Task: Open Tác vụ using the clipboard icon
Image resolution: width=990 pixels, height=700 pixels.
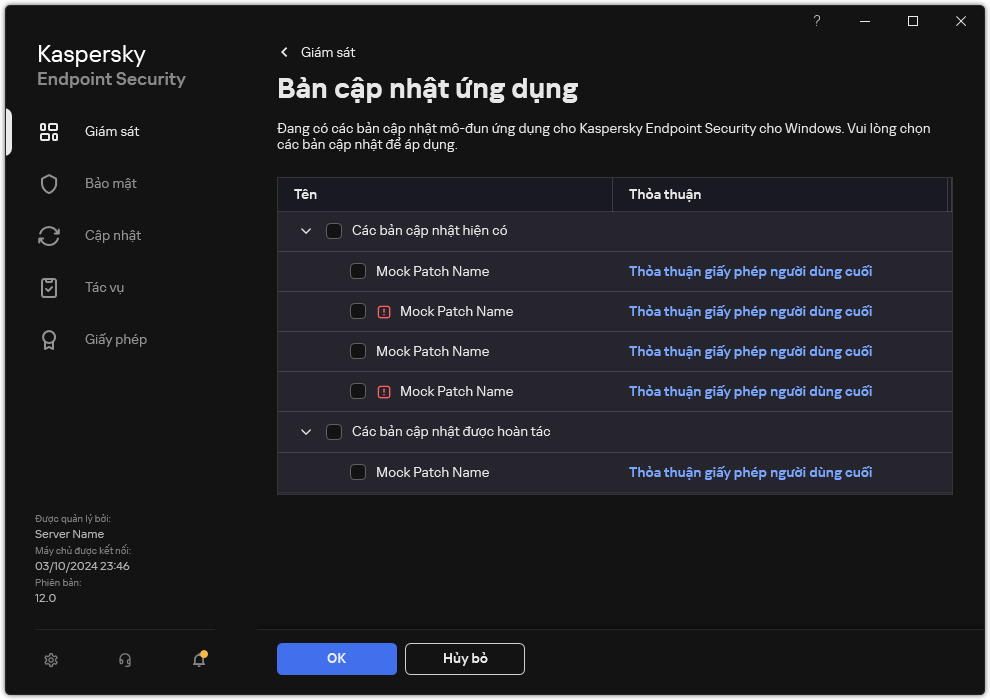Action: coord(49,287)
